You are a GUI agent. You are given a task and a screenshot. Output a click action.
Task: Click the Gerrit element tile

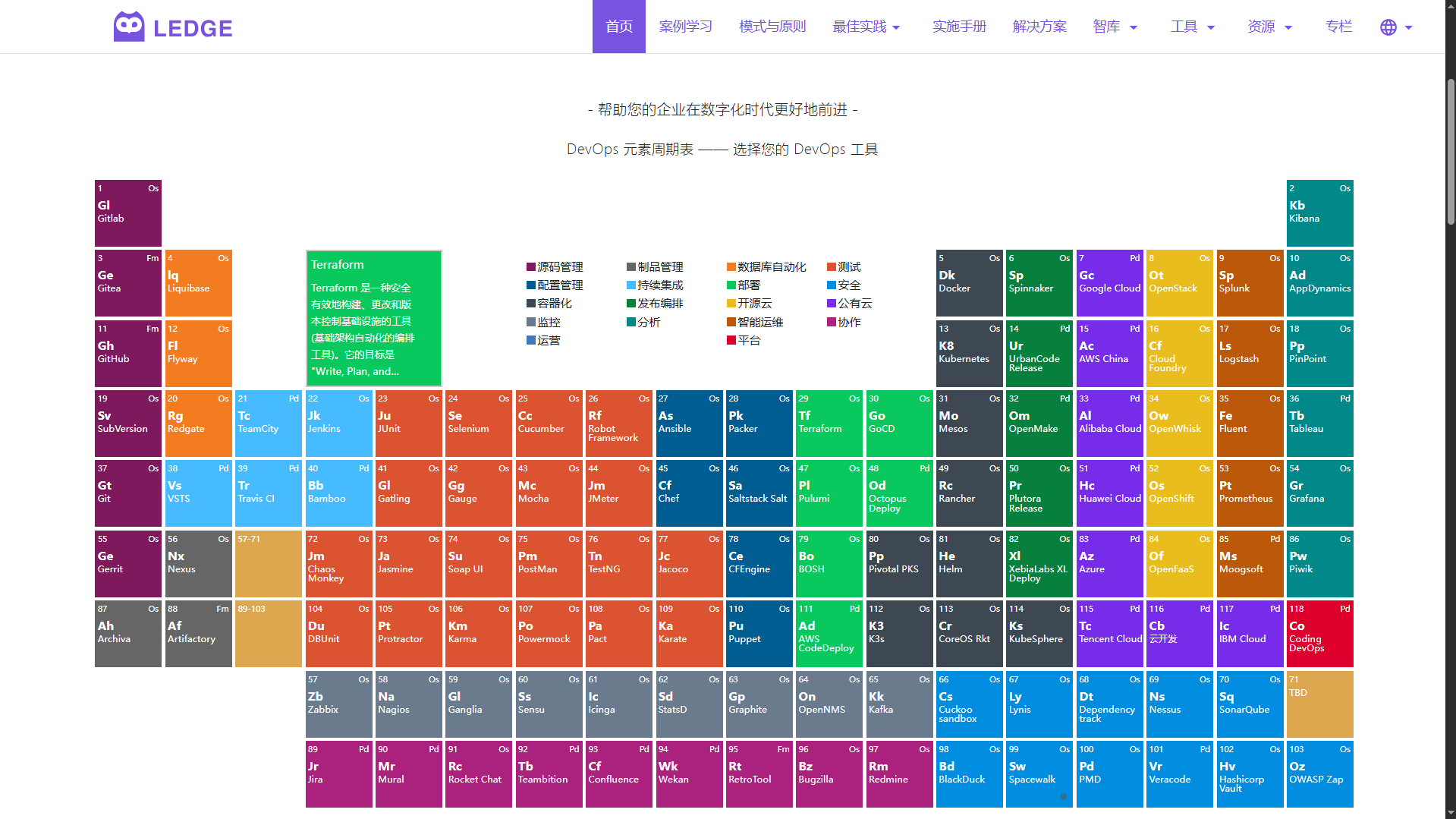pos(128,564)
